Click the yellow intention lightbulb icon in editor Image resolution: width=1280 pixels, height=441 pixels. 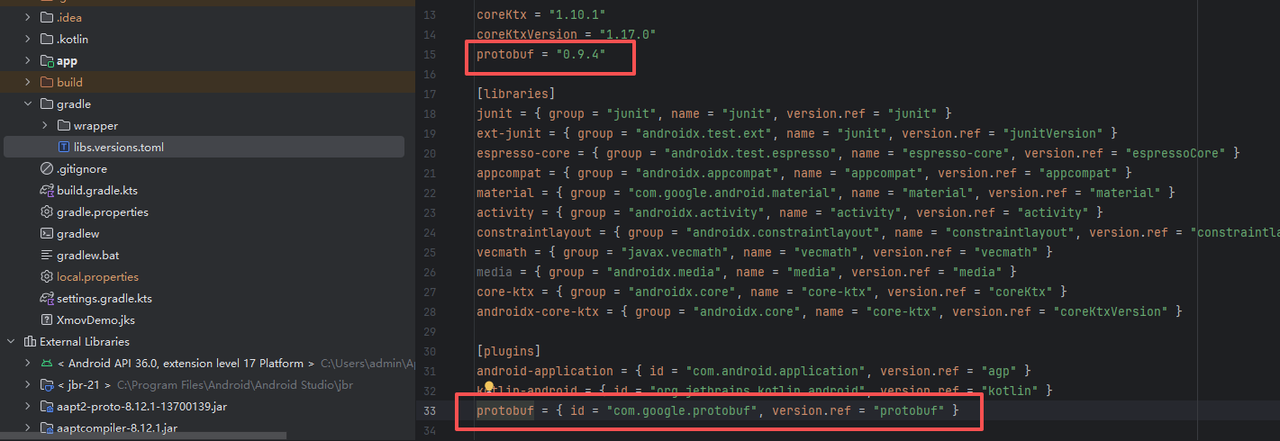[x=489, y=389]
